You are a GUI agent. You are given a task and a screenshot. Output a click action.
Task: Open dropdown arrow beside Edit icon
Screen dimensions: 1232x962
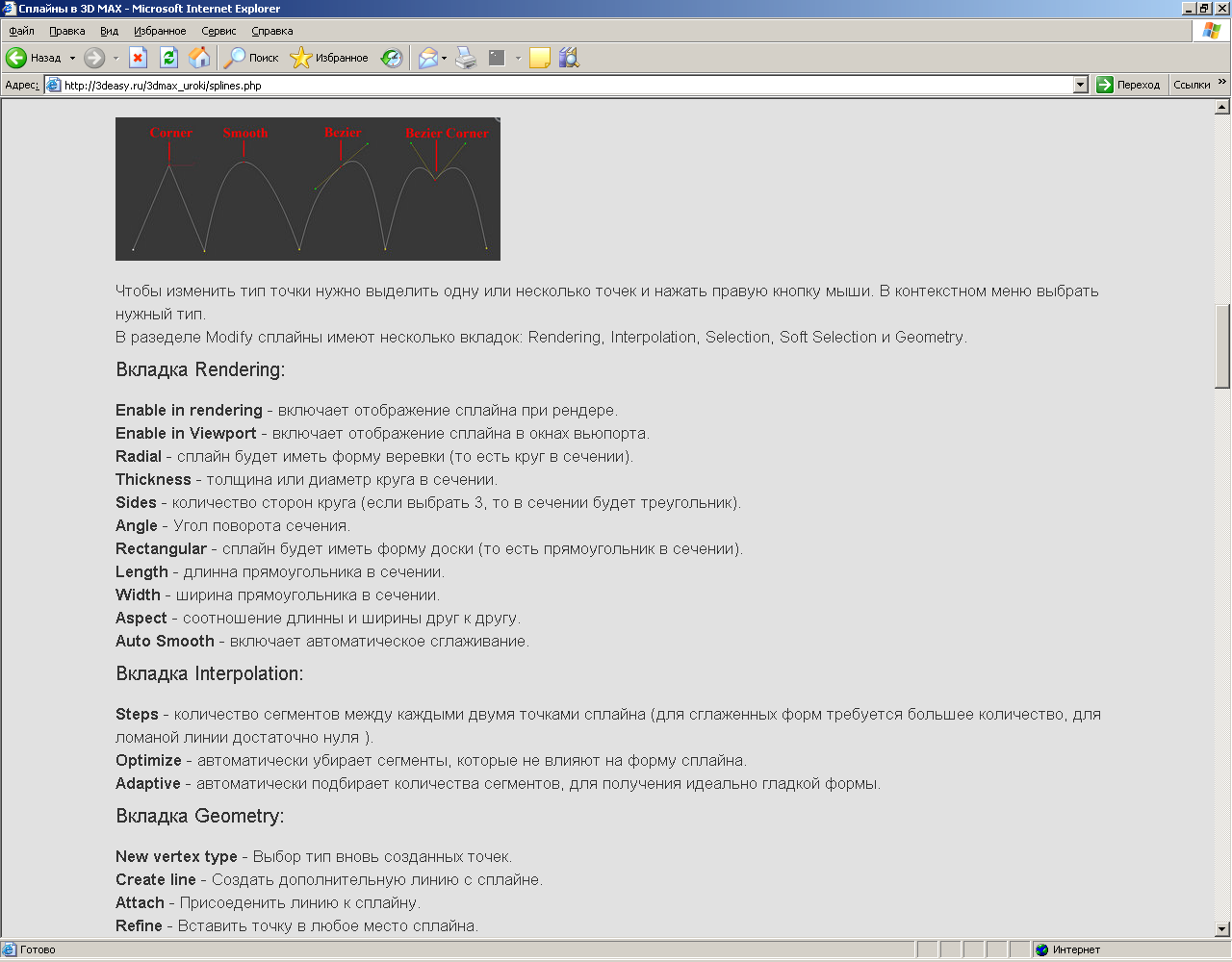(518, 58)
